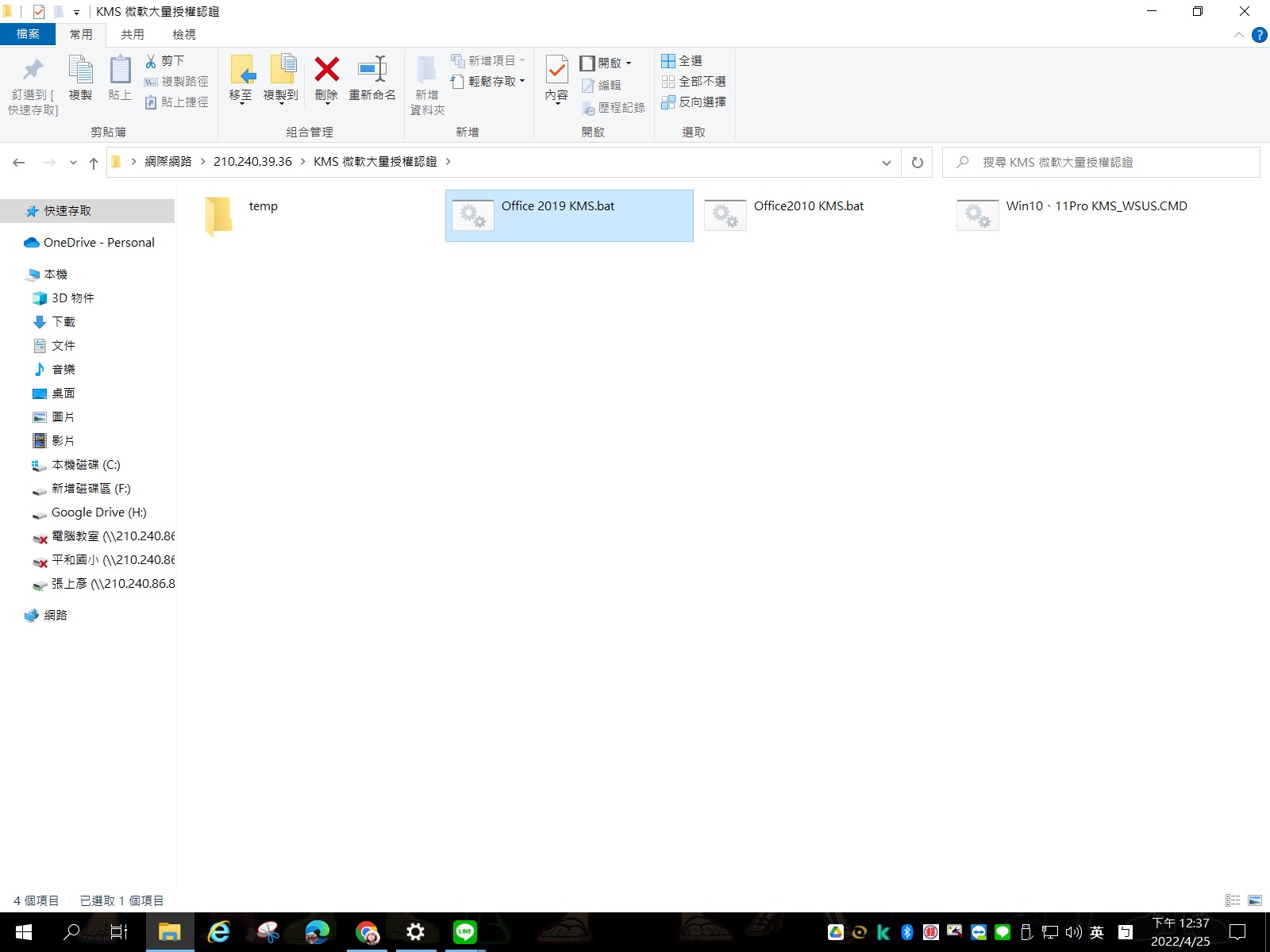Switch to large thumbnails view icon

[1255, 900]
